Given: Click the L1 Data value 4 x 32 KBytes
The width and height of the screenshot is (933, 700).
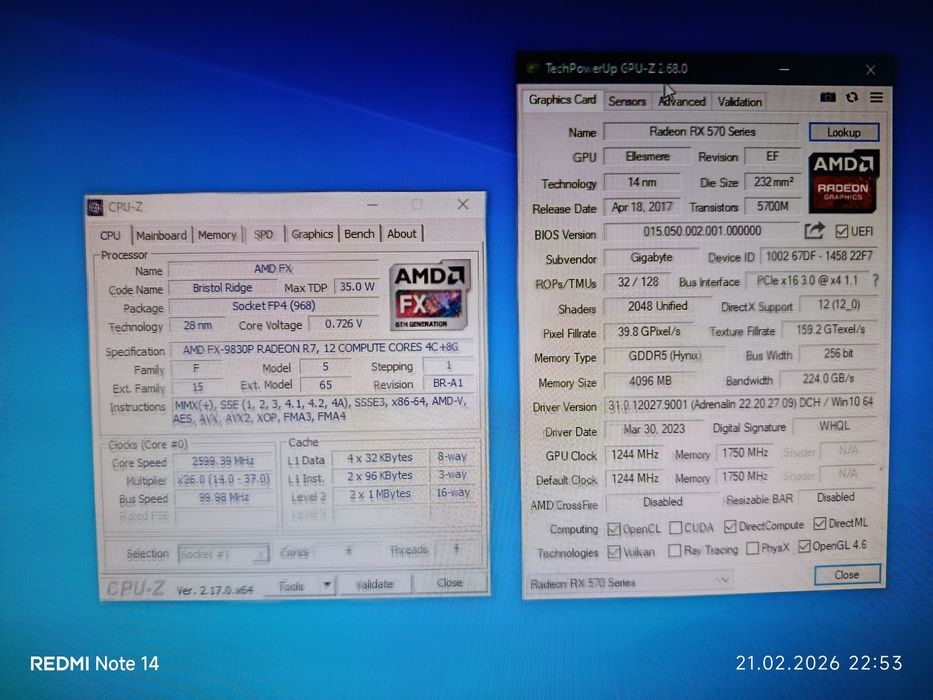Looking at the screenshot, I should click(x=380, y=458).
